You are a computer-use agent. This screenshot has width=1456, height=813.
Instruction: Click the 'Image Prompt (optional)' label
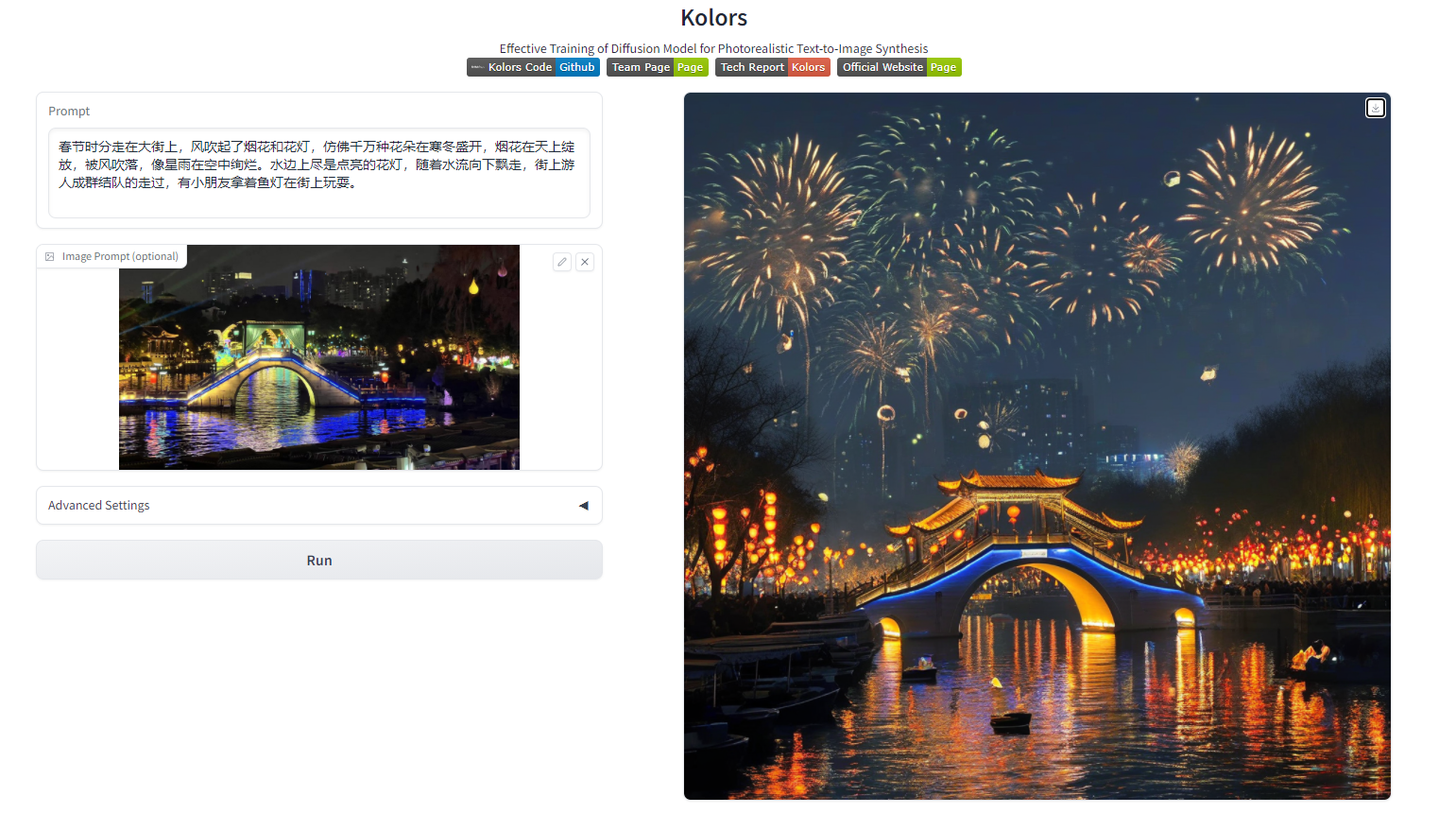pyautogui.click(x=120, y=256)
